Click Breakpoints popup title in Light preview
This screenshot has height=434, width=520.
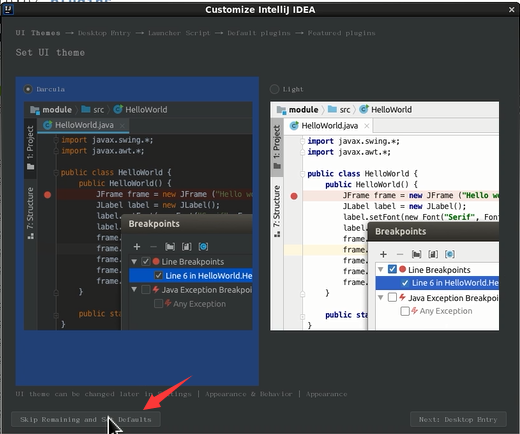[401, 231]
